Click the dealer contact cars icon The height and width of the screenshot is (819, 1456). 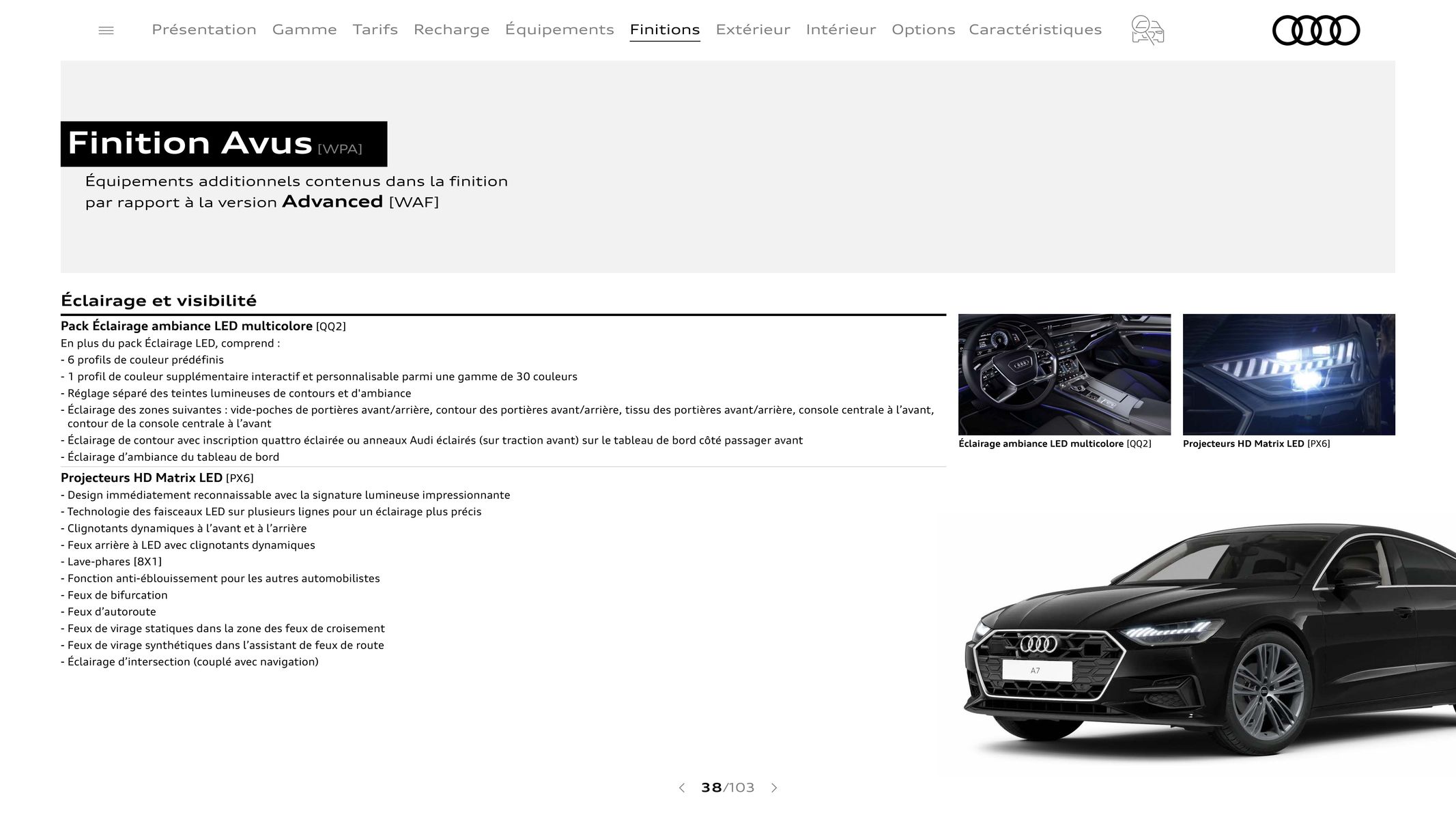point(1147,30)
